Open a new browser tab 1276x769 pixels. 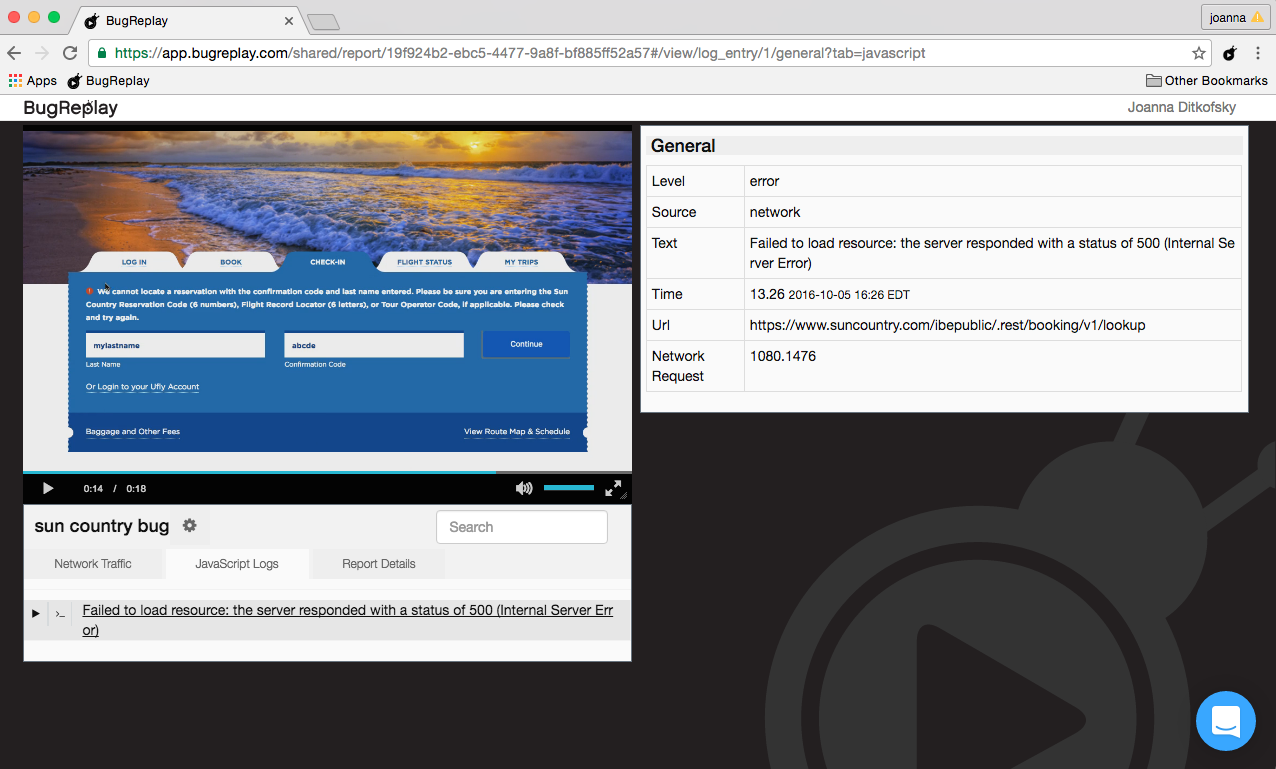pos(323,21)
